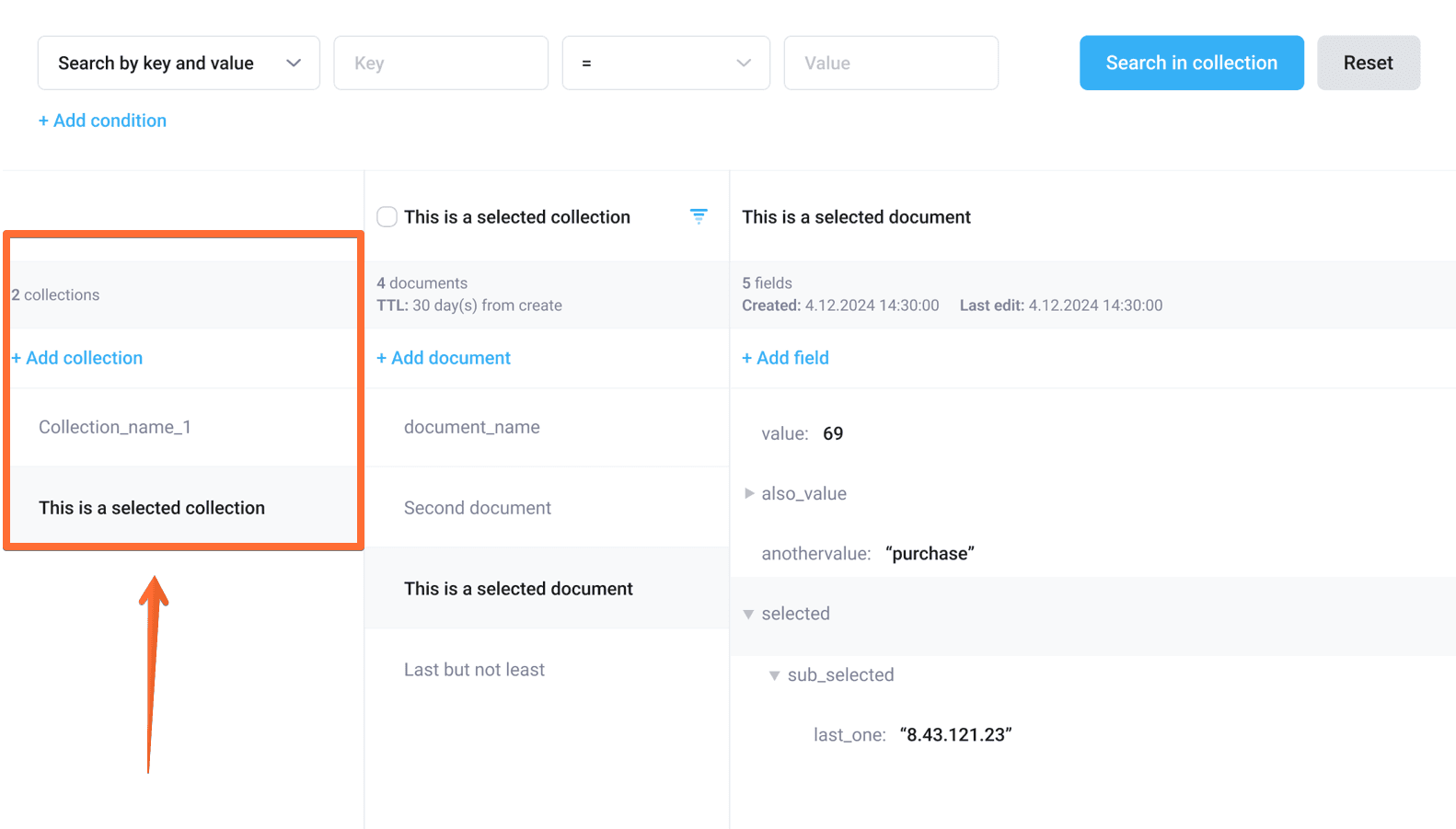Screen dimensions: 1456x829
Task: Click the anothervalue field value "purchase"
Action: (x=930, y=554)
